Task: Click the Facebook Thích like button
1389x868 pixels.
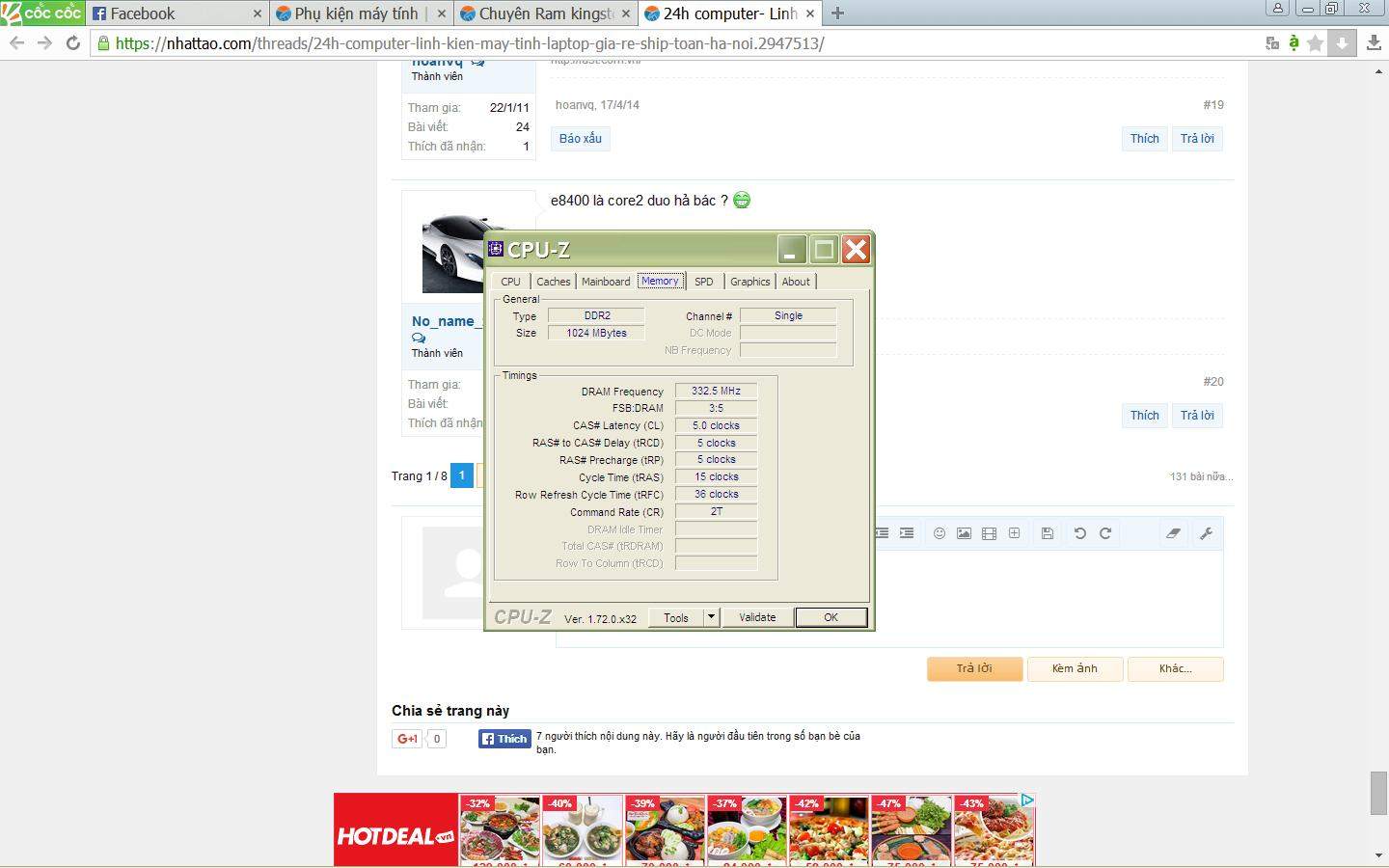Action: (504, 739)
